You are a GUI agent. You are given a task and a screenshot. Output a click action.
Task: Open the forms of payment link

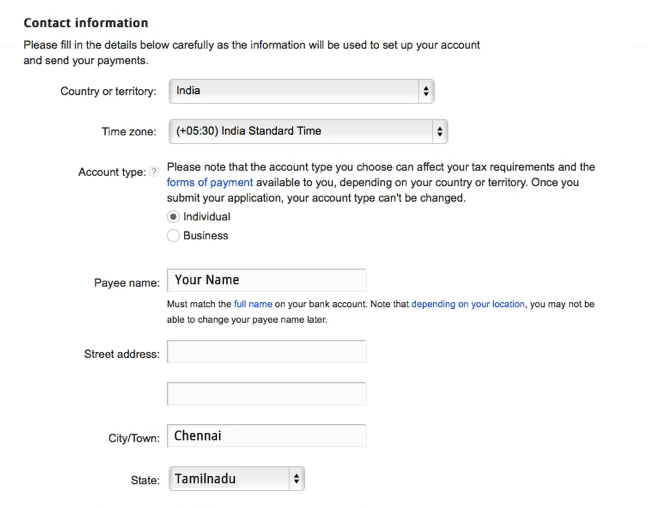(x=209, y=183)
